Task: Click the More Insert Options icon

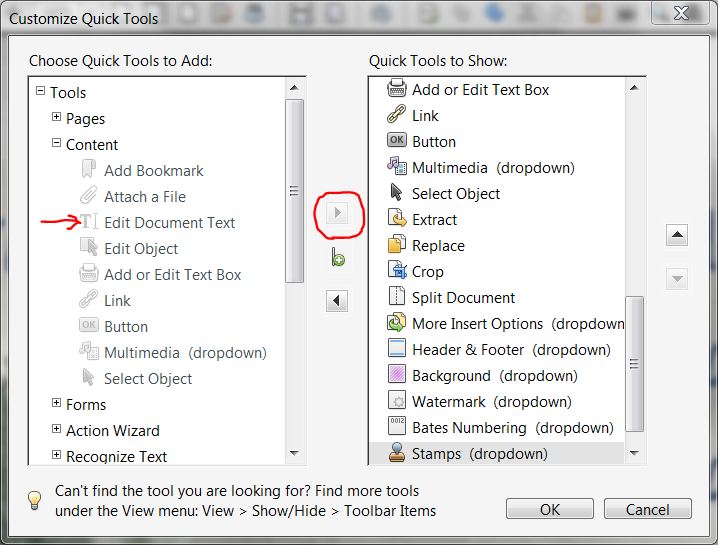Action: [x=397, y=322]
